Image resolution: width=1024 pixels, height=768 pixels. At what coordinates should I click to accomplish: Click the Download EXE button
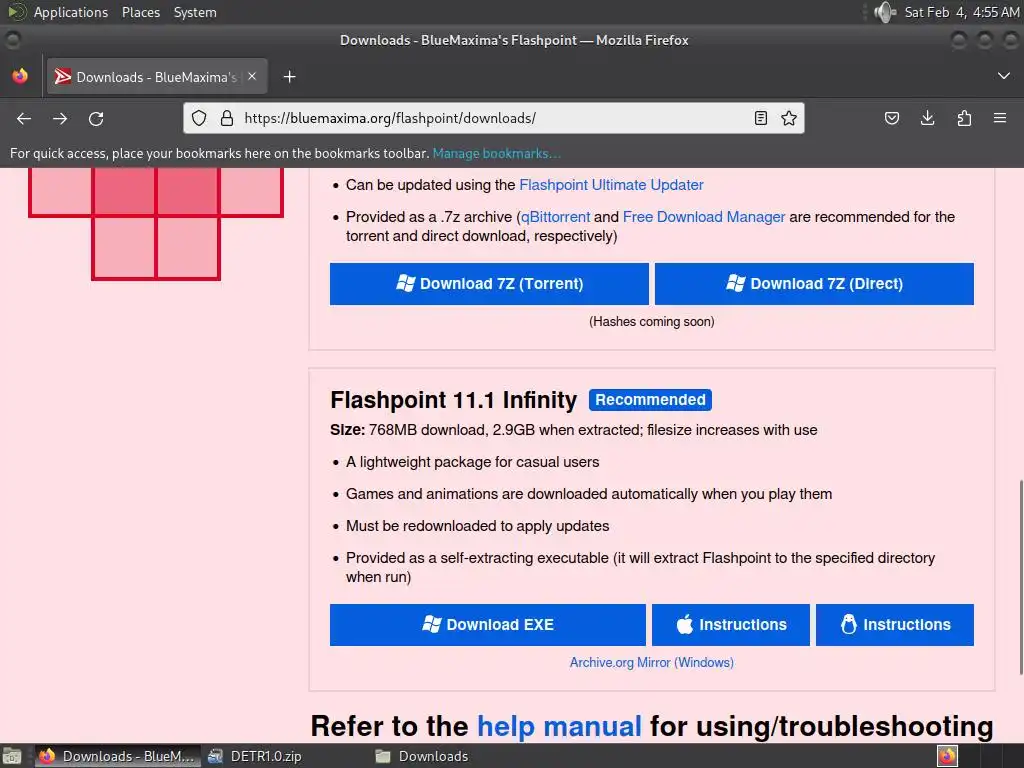pos(488,625)
